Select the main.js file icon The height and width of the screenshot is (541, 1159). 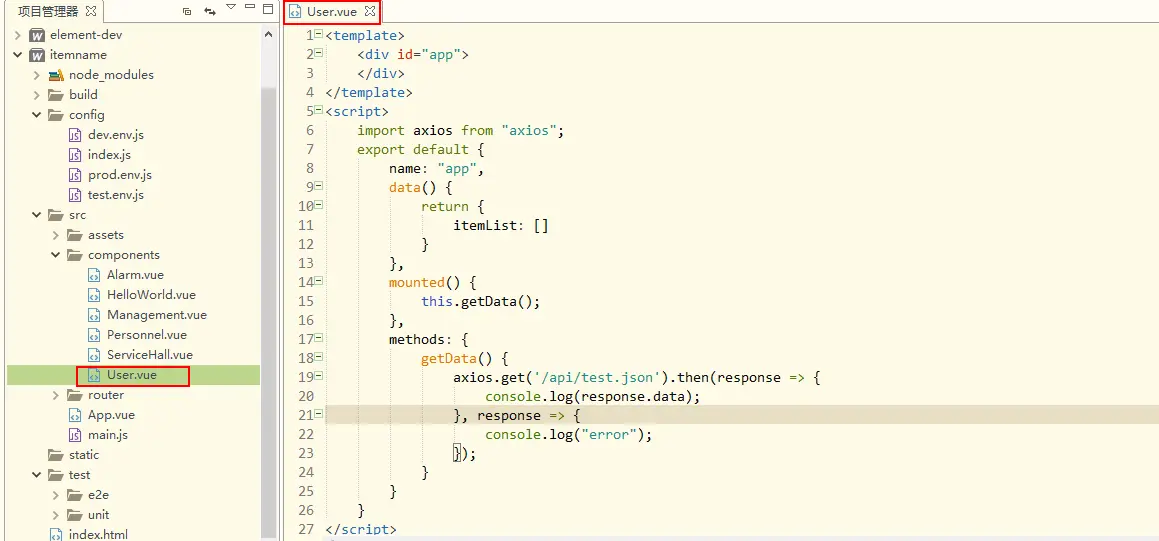[x=75, y=435]
